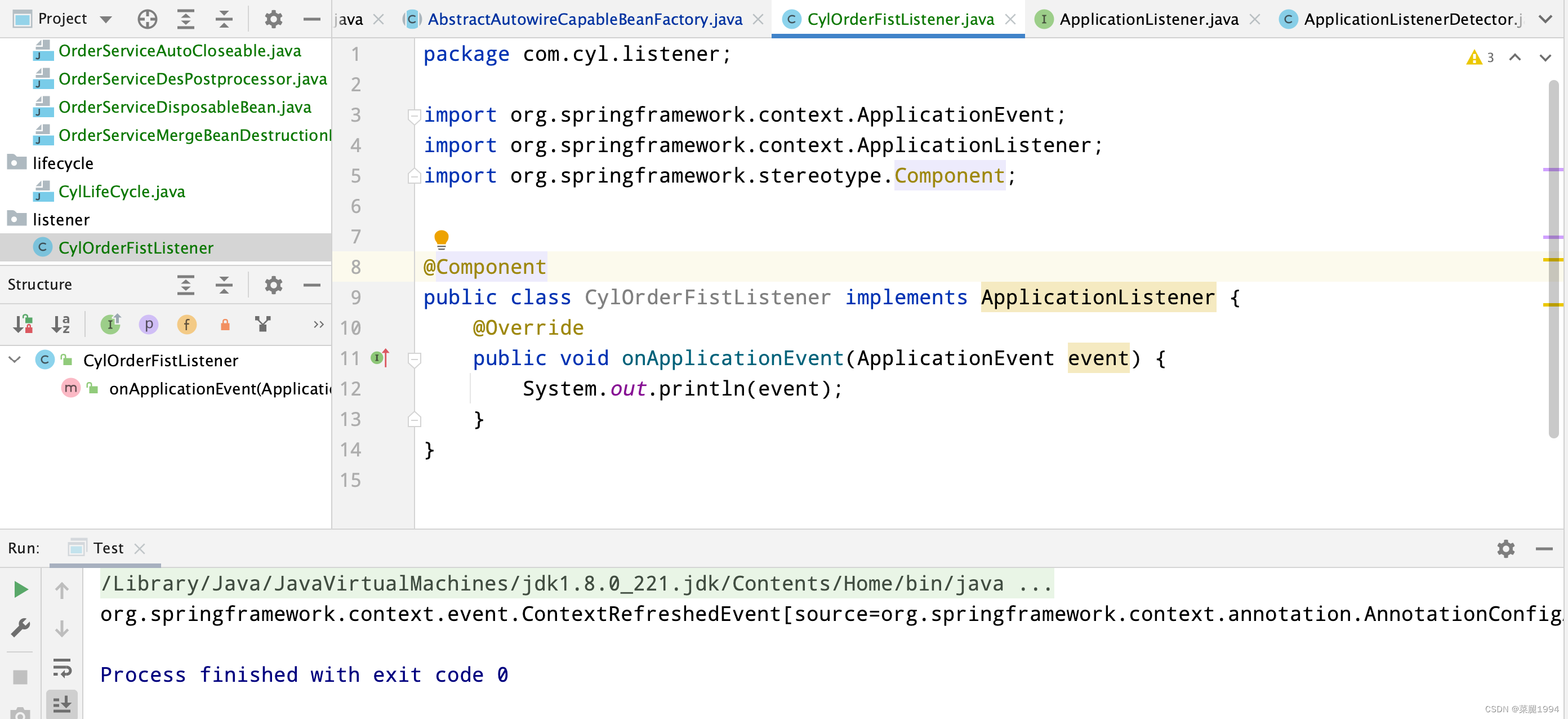Toggle show fields filter in Structure
1568x719 pixels.
click(x=187, y=325)
